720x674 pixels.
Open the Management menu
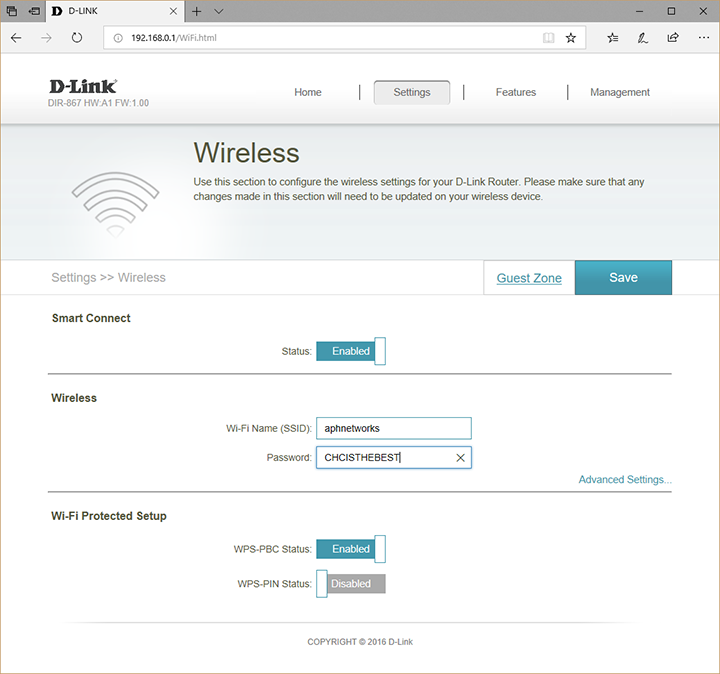pyautogui.click(x=620, y=92)
